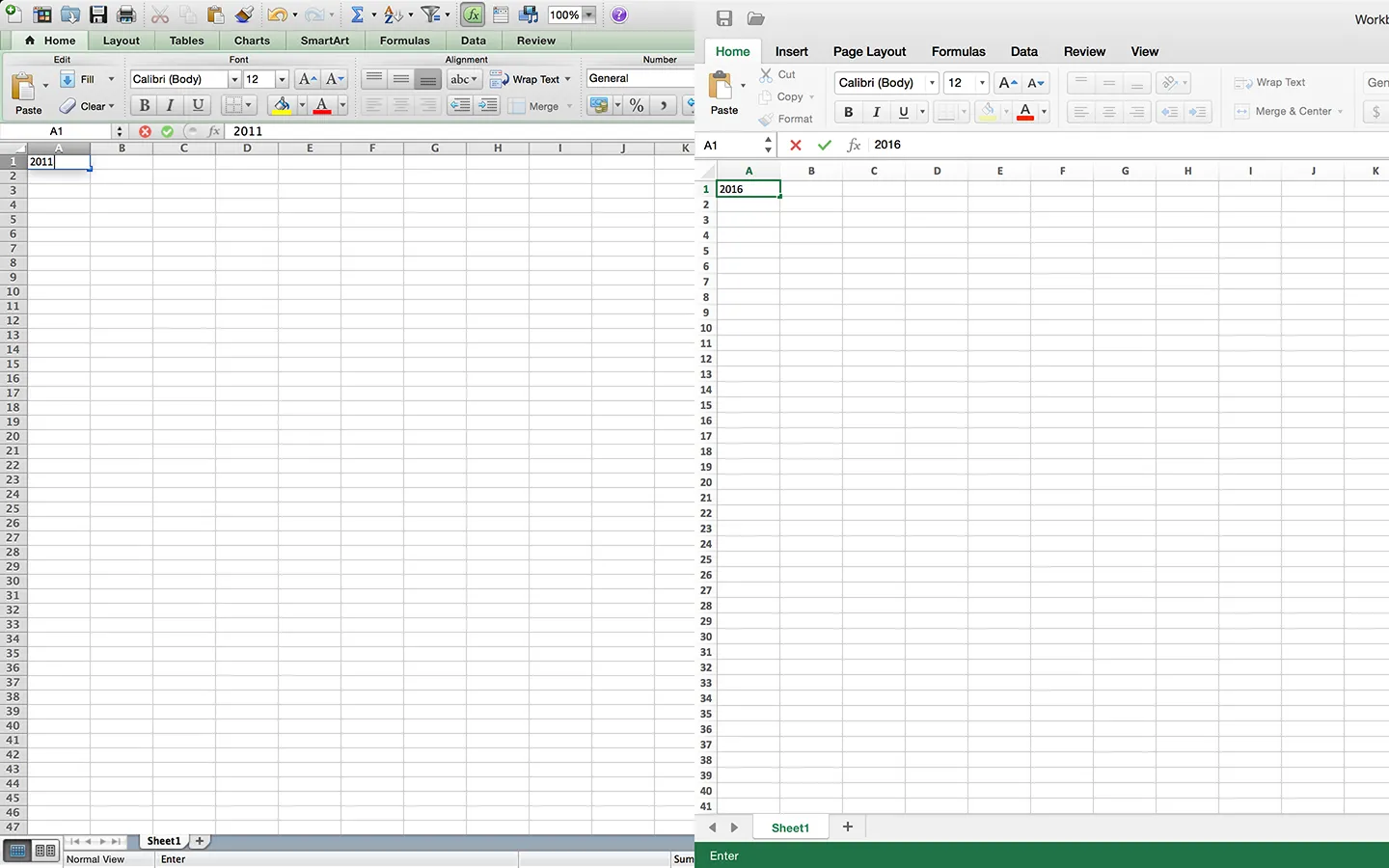
Task: Toggle Italic formatting in the left window
Action: [x=171, y=105]
